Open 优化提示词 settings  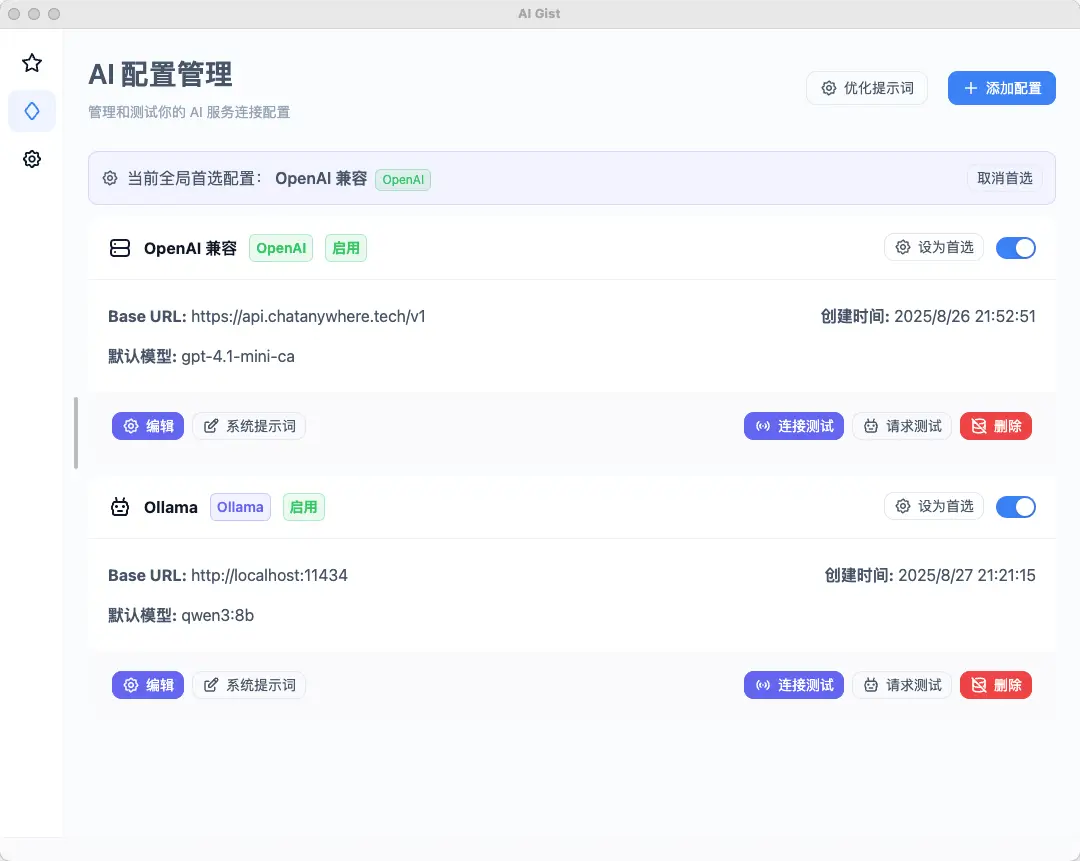867,88
